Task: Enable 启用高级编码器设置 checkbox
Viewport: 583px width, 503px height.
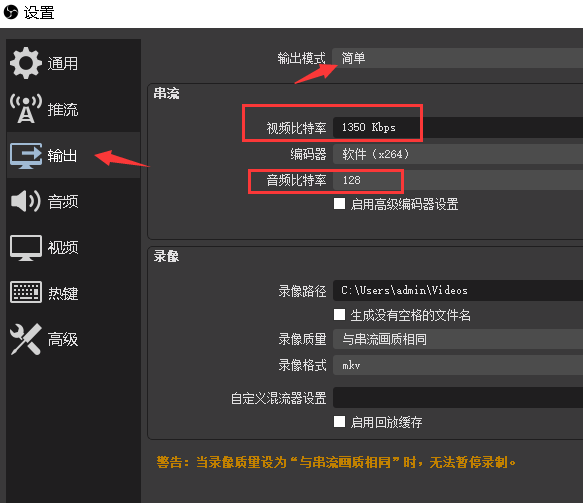Action: (339, 204)
